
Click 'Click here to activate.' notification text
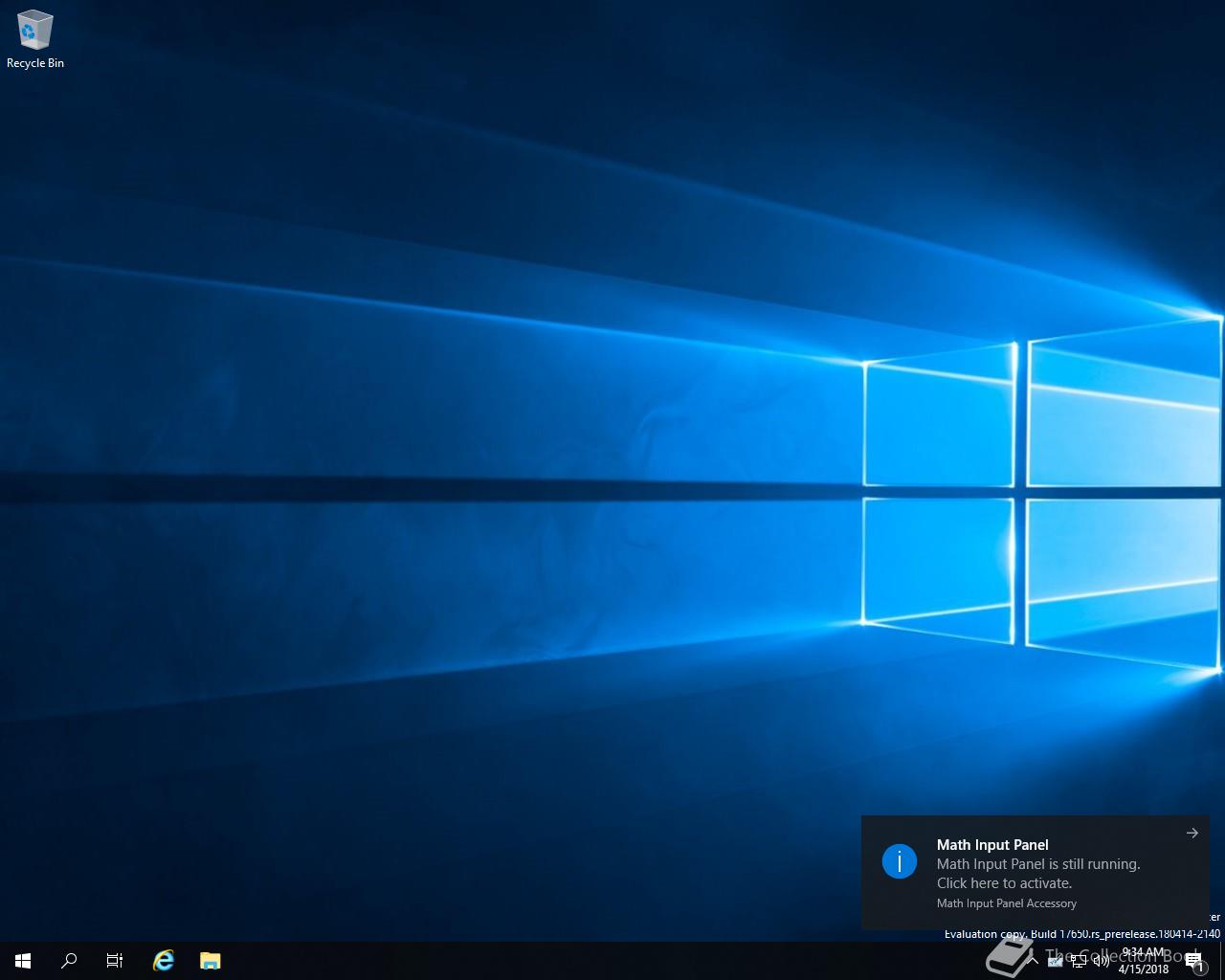tap(1004, 883)
